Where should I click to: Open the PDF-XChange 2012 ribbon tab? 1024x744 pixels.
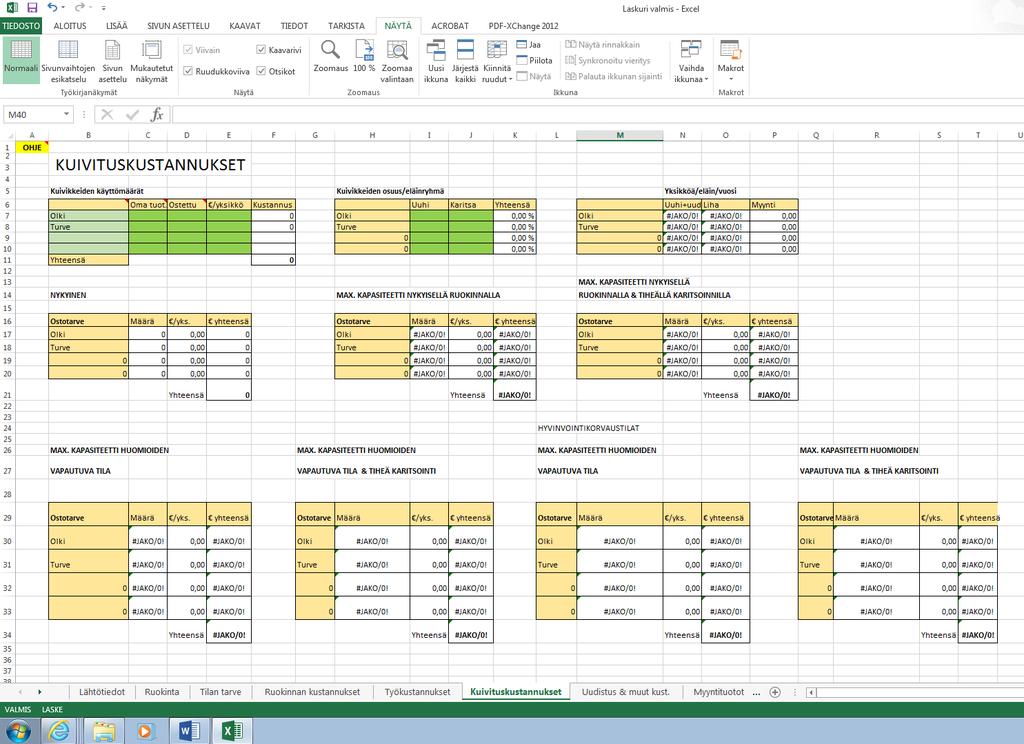coord(523,26)
